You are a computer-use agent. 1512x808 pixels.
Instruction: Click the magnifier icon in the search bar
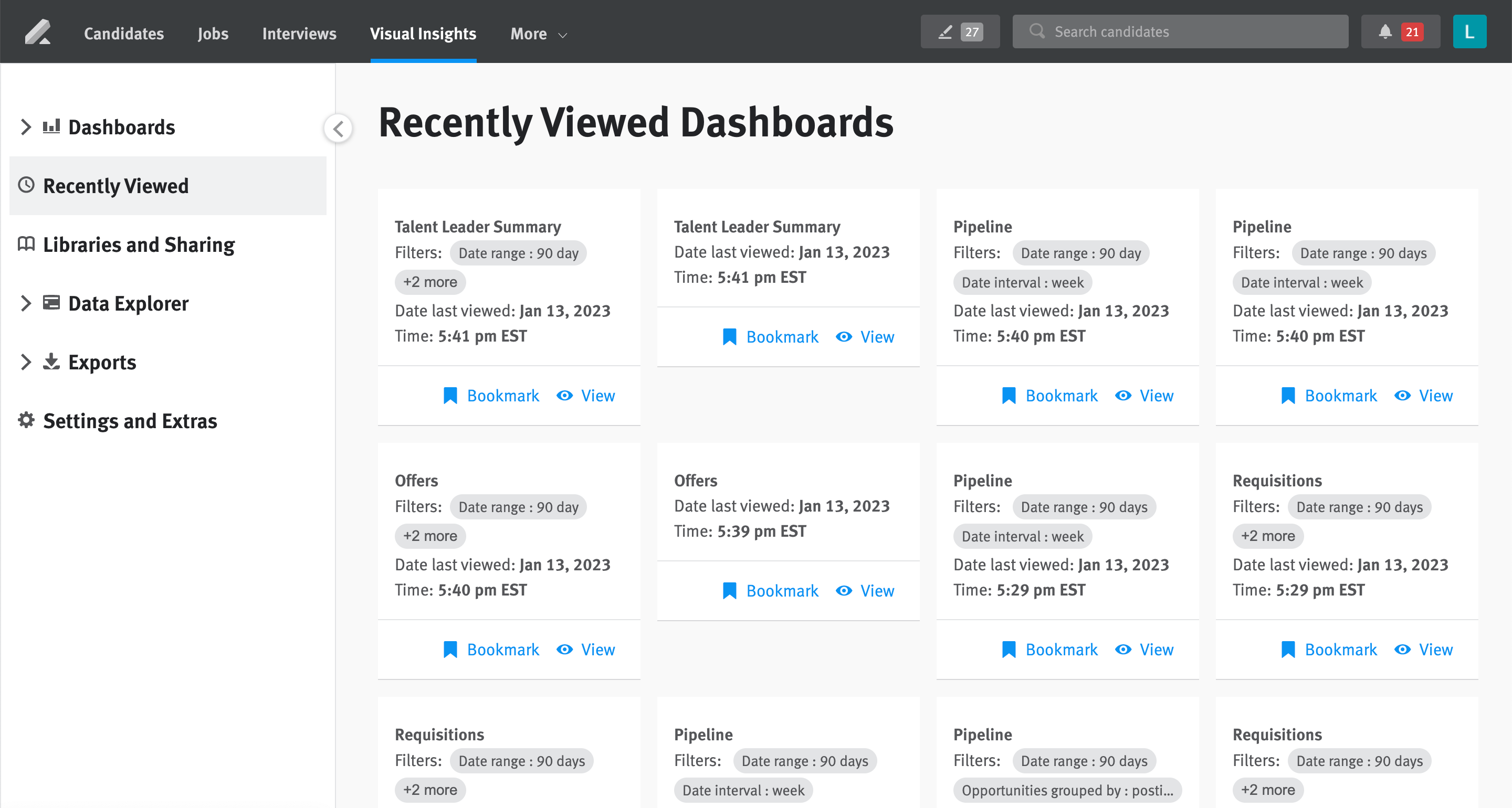[1036, 31]
